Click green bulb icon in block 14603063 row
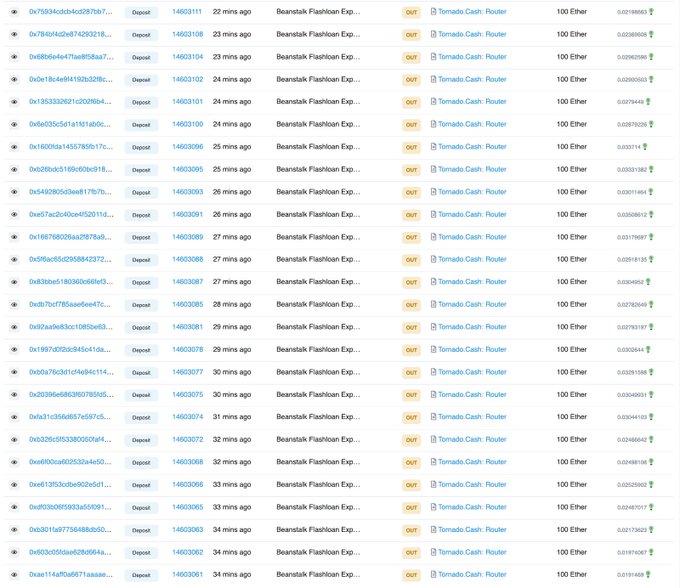 pos(651,529)
